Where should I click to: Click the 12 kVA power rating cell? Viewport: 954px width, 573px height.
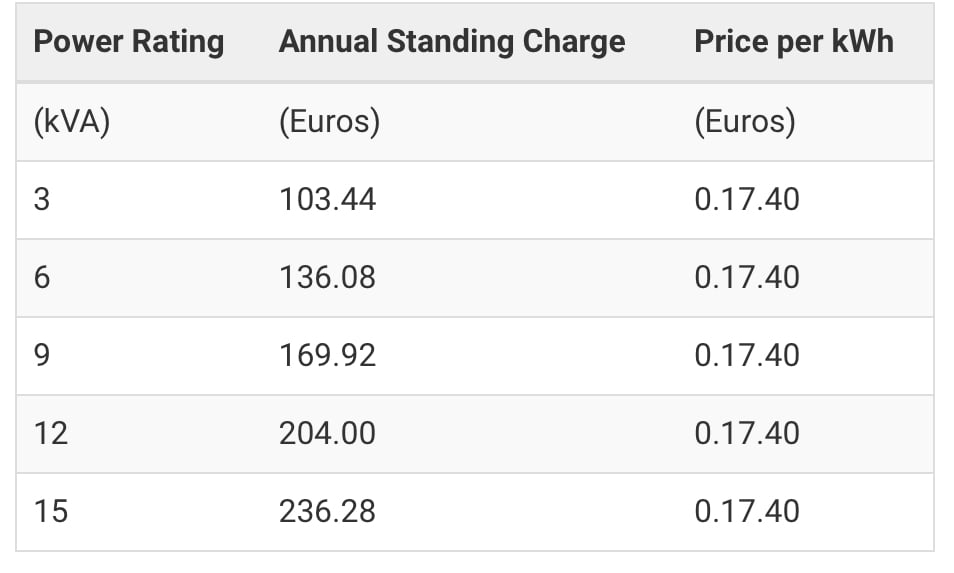click(x=50, y=434)
